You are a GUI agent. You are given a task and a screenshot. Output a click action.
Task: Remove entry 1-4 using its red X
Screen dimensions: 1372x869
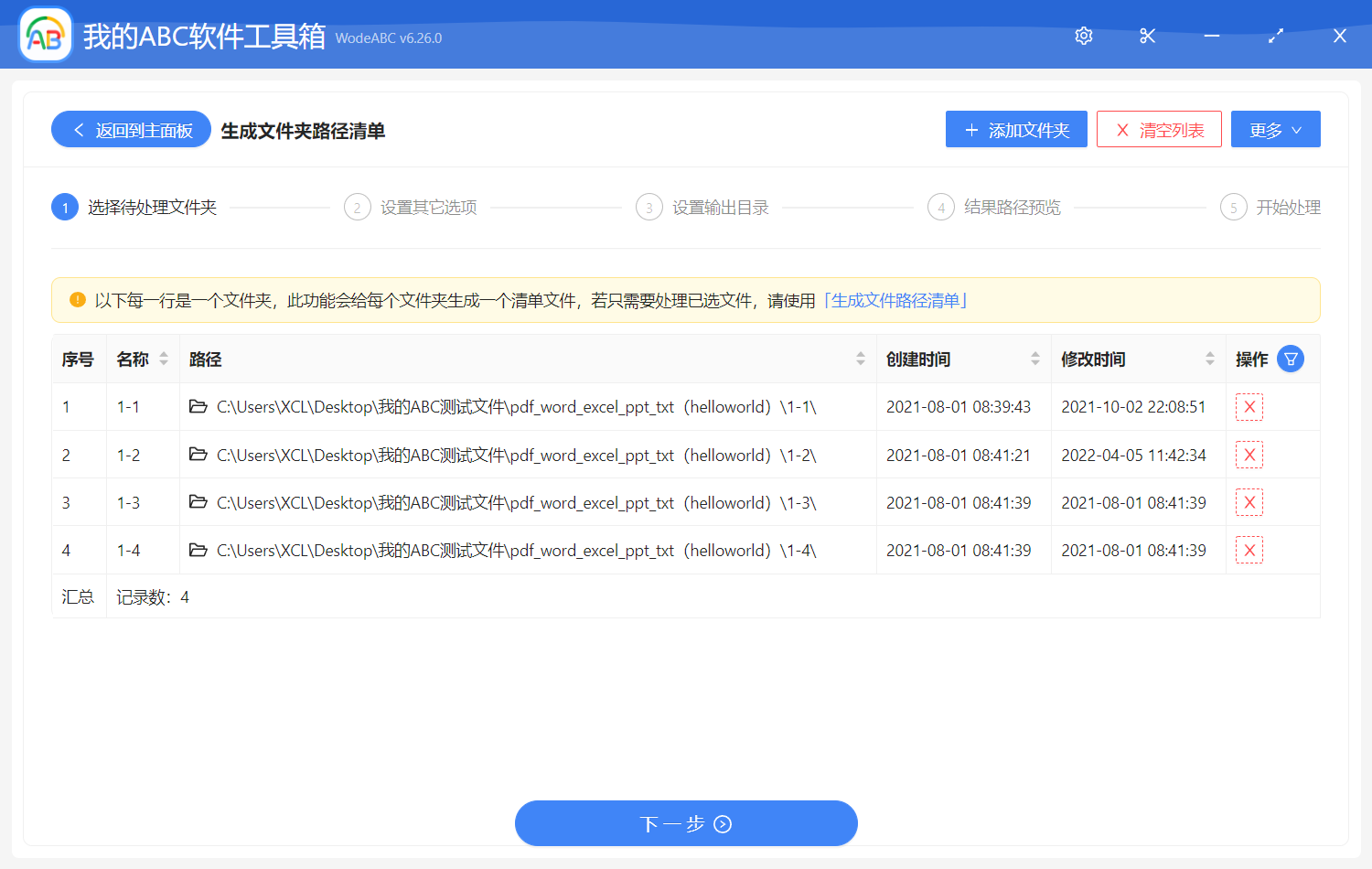1249,549
